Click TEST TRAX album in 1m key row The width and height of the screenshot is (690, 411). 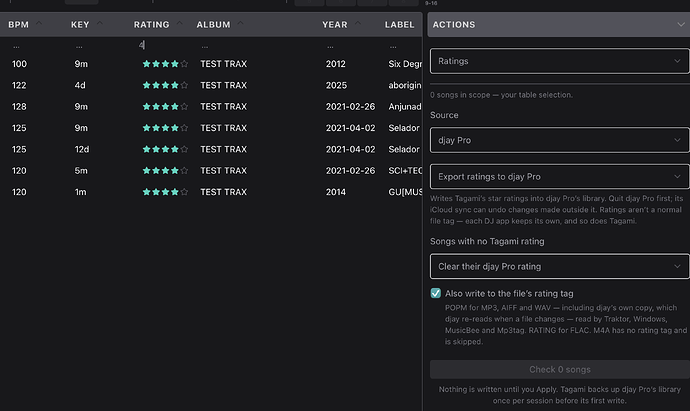(224, 192)
